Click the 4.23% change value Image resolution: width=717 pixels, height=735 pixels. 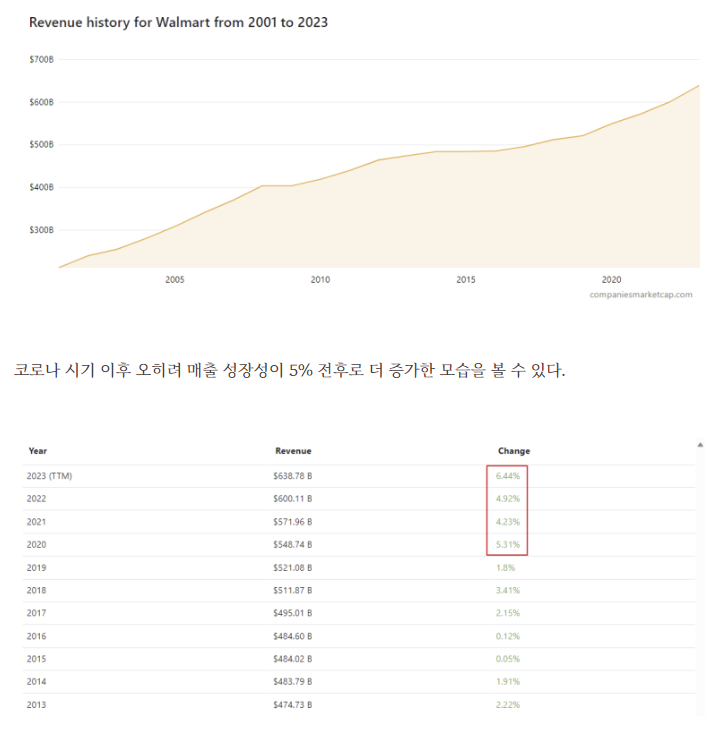click(x=508, y=522)
